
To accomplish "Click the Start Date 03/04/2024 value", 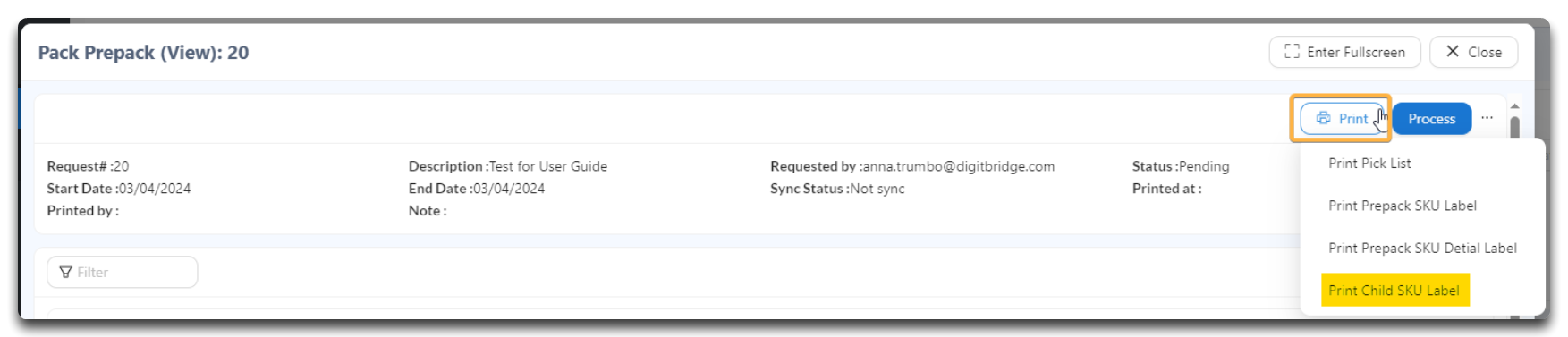I will 154,189.
